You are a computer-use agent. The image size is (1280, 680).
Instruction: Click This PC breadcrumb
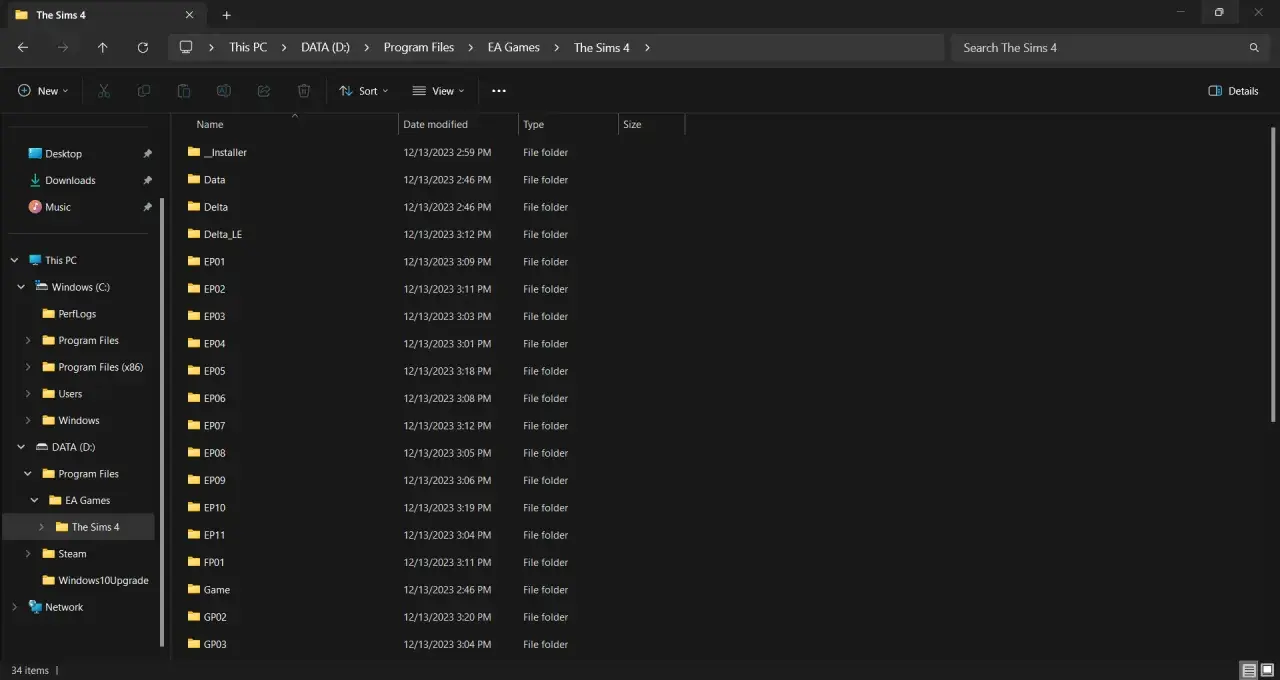coord(248,47)
